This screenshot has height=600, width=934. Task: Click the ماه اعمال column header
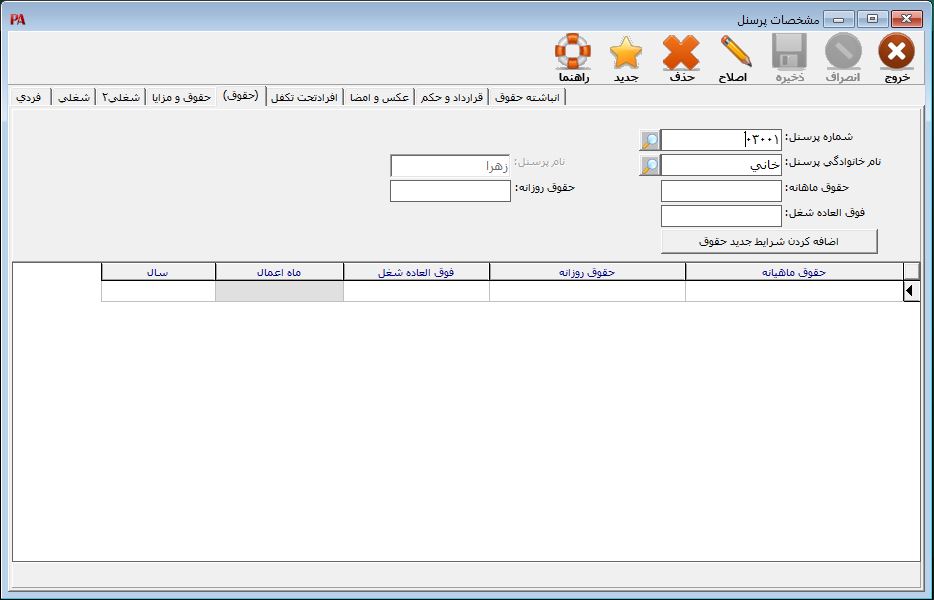[279, 272]
